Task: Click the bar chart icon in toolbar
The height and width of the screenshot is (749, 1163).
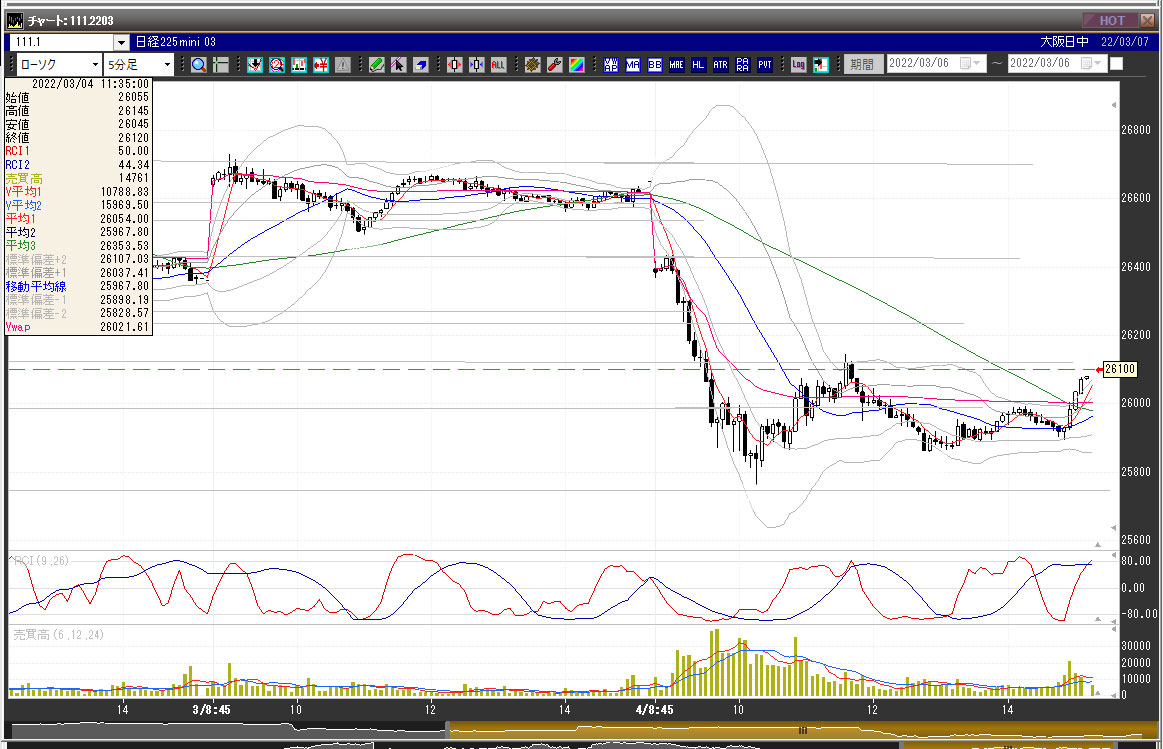Action: (298, 65)
